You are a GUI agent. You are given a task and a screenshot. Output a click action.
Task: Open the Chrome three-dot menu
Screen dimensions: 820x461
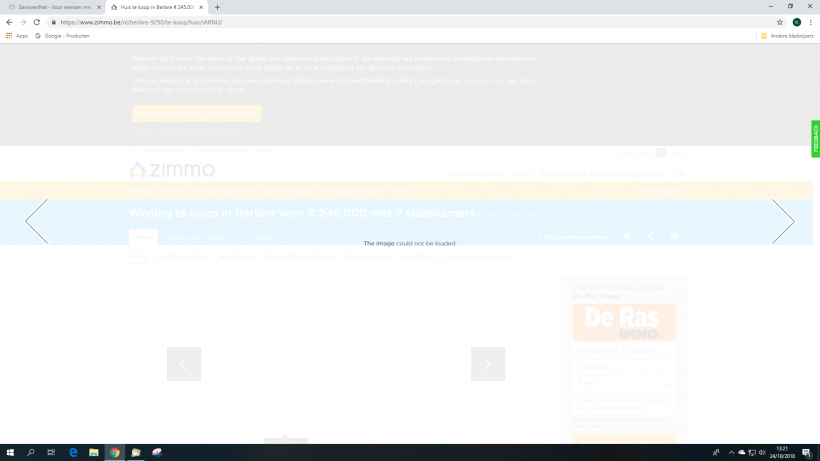point(811,21)
